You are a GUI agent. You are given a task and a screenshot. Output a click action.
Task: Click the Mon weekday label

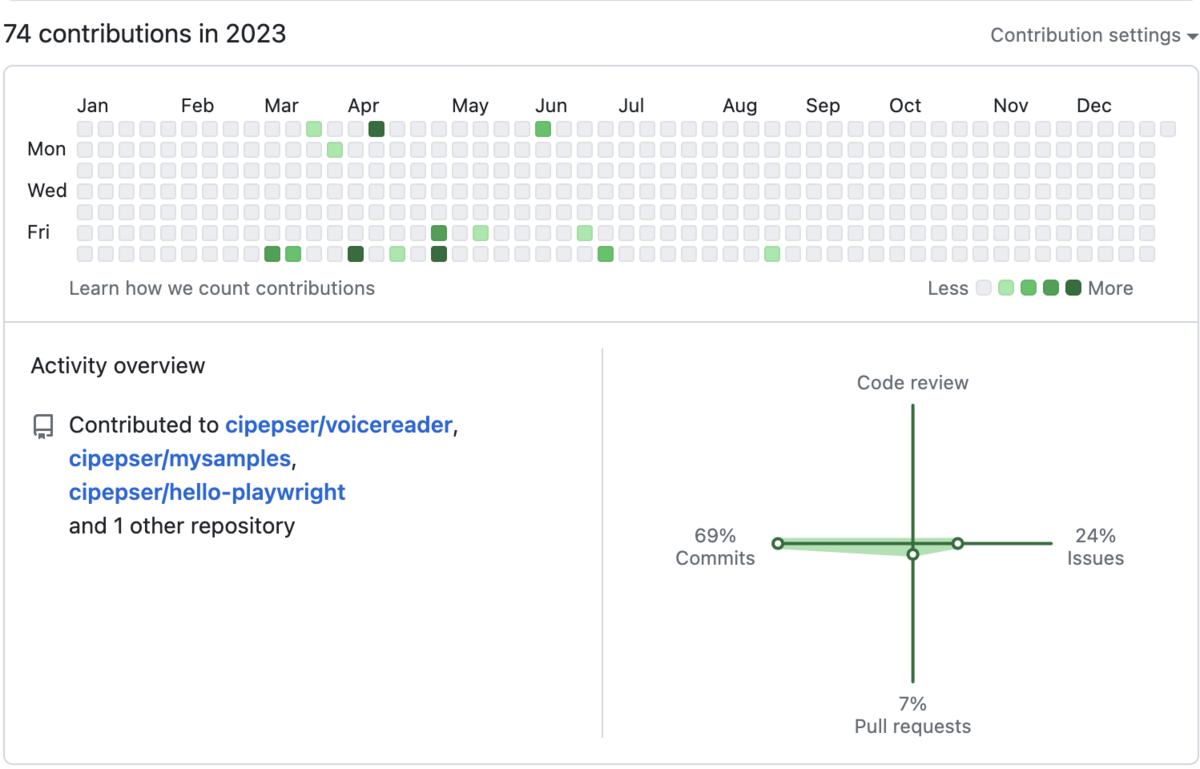point(47,150)
